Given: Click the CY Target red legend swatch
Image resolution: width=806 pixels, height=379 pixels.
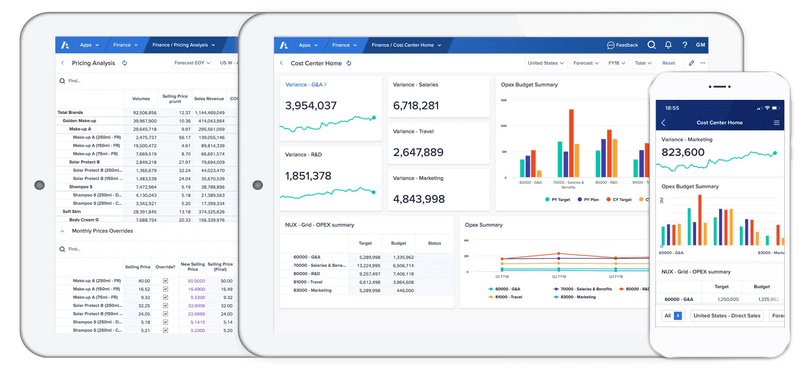Looking at the screenshot, I should 609,199.
